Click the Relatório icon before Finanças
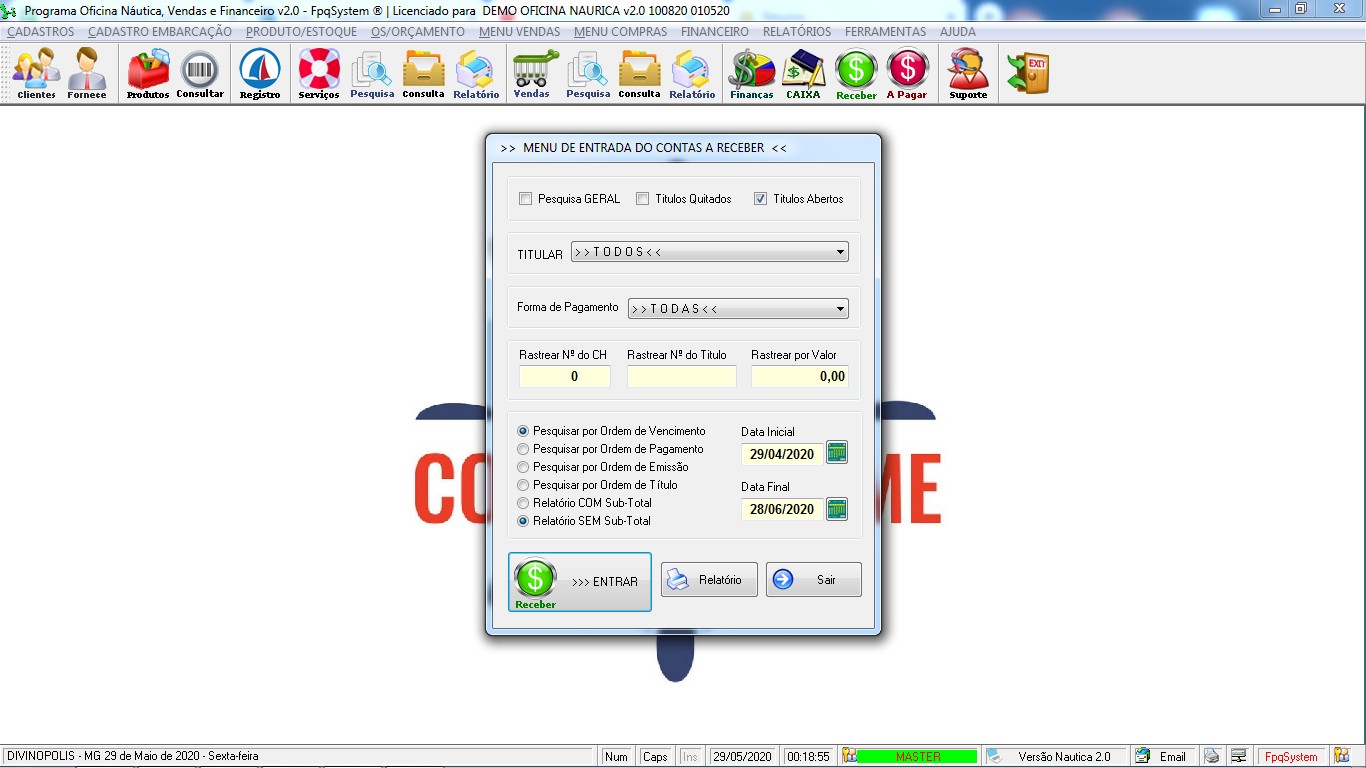This screenshot has height=768, width=1366. pyautogui.click(x=692, y=74)
